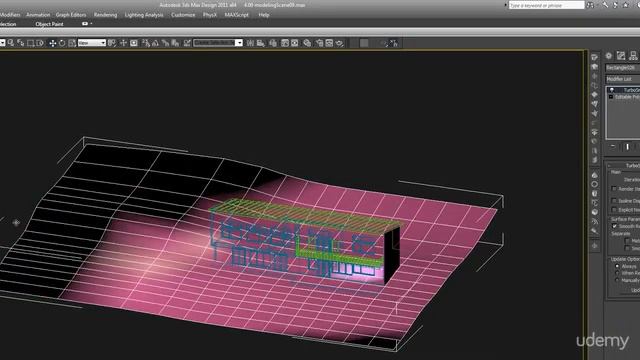640x360 pixels.
Task: Open the Customize menu
Action: point(183,15)
